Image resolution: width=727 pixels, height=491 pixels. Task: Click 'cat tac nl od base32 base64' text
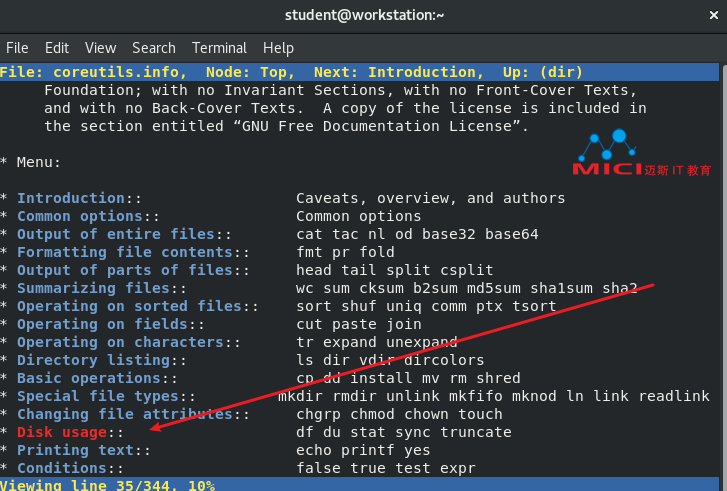[x=417, y=235]
